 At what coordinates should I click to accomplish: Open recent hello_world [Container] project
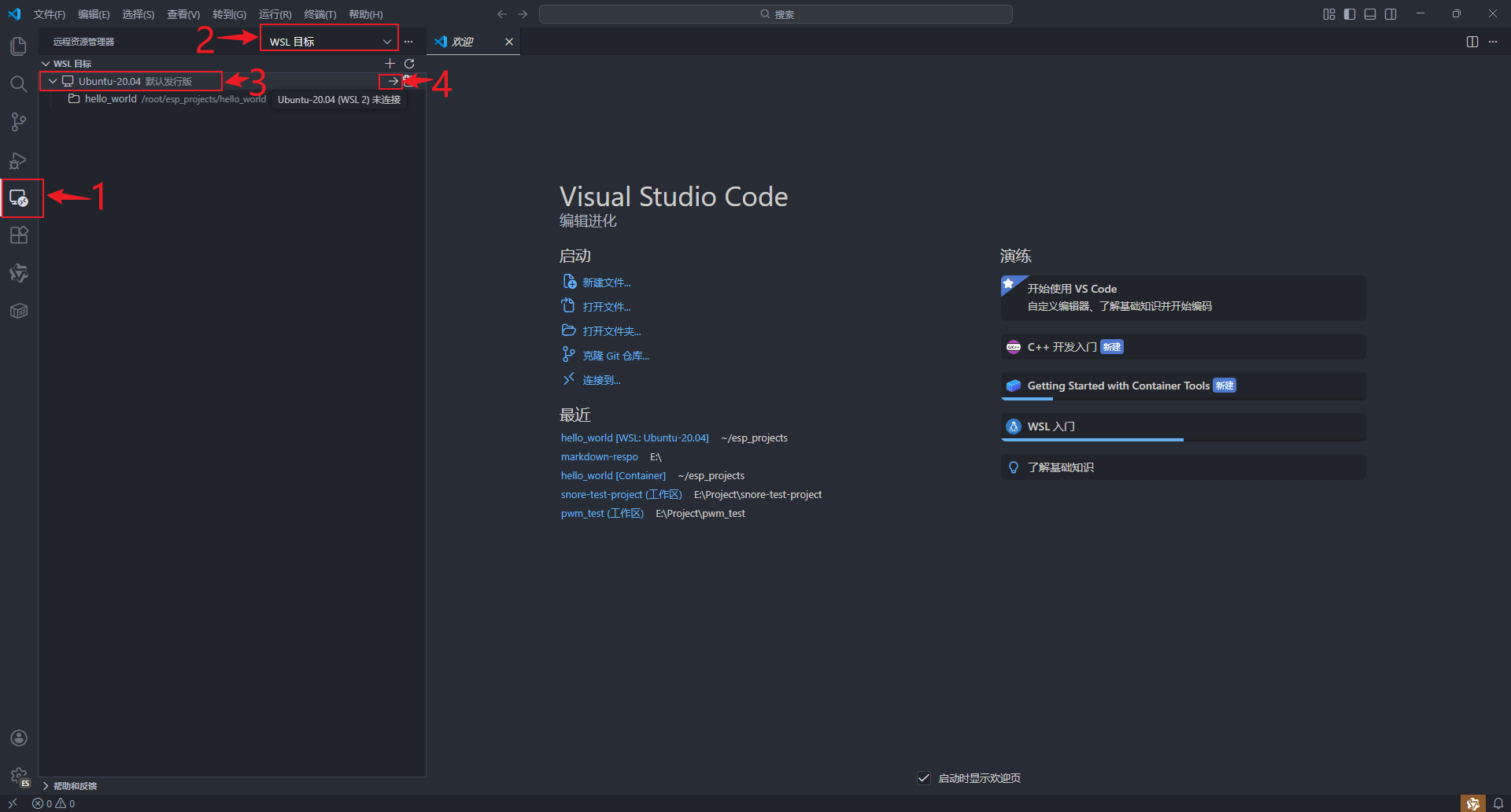click(613, 476)
